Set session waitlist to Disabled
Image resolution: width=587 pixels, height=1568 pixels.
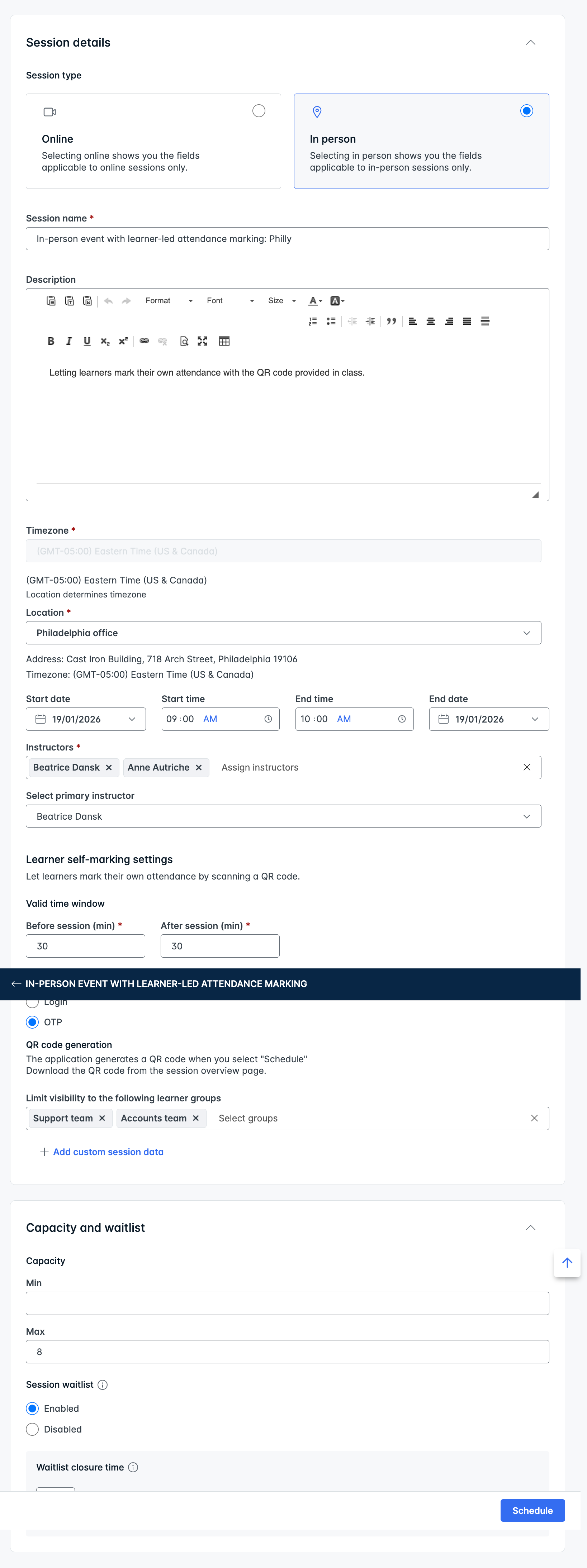click(32, 1429)
